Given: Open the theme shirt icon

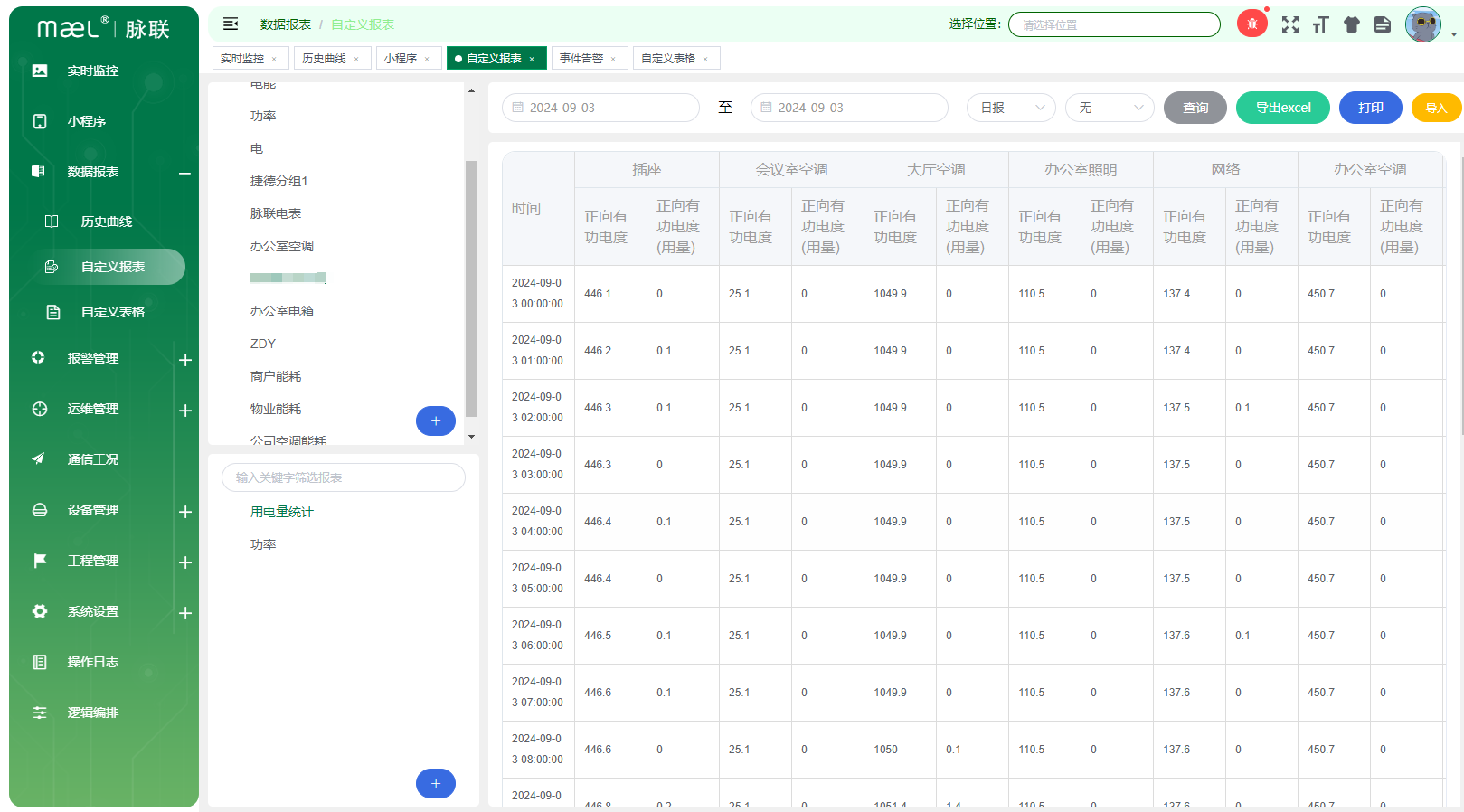Looking at the screenshot, I should pos(1352,24).
